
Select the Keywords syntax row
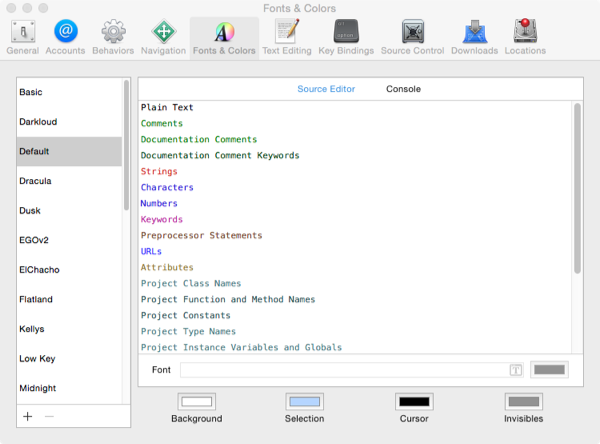(x=355, y=220)
